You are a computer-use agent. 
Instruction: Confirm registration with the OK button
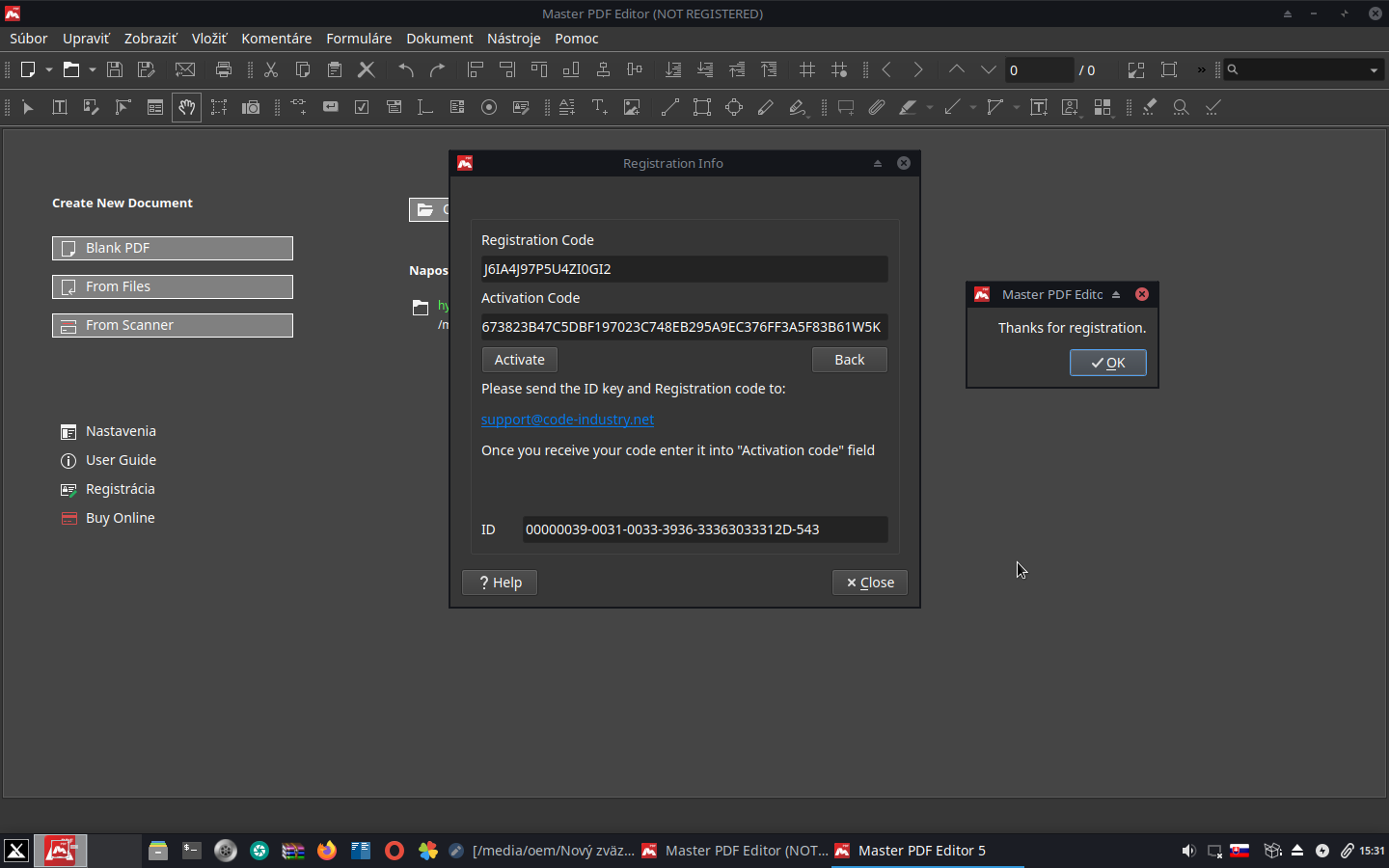[1108, 363]
